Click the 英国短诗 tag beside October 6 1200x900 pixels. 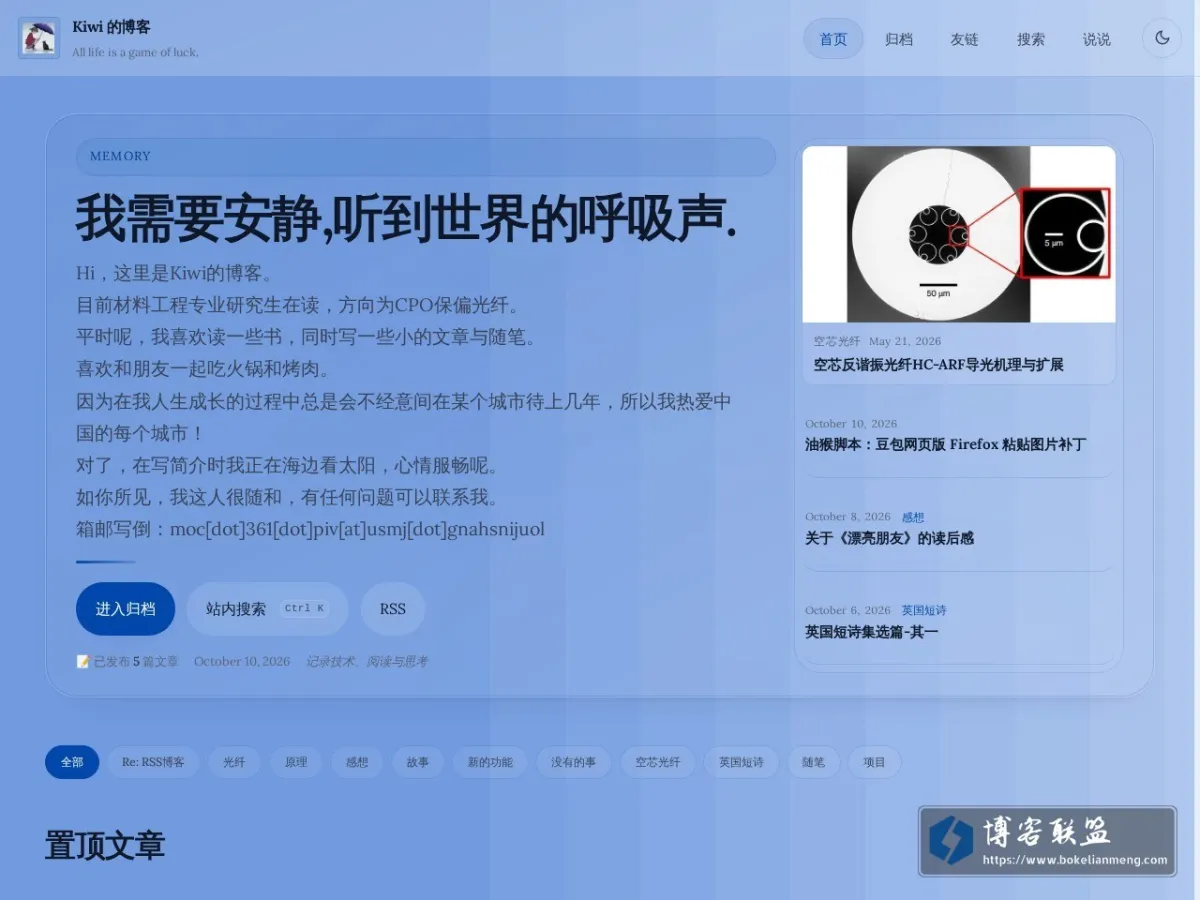pos(924,610)
